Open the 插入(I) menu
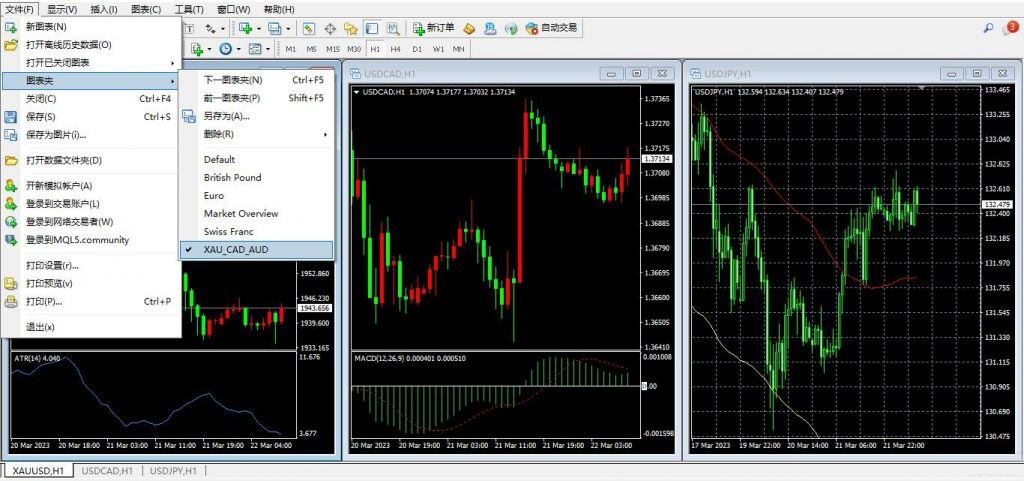The width and height of the screenshot is (1024, 481). tap(104, 9)
